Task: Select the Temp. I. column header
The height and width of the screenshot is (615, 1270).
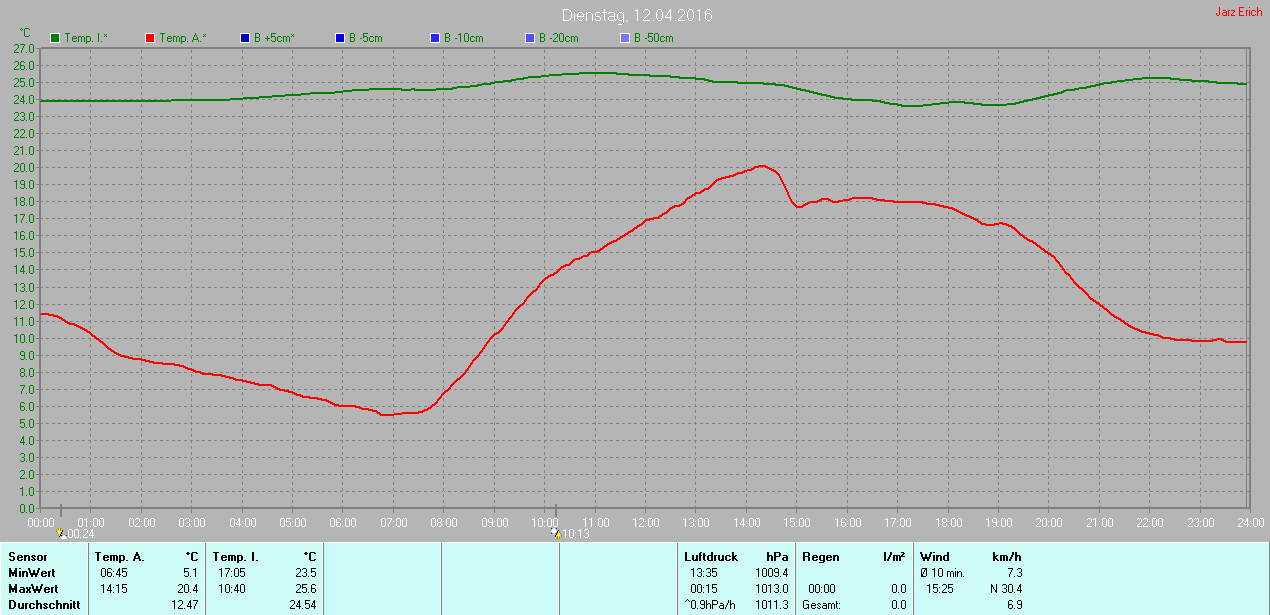Action: pos(236,557)
